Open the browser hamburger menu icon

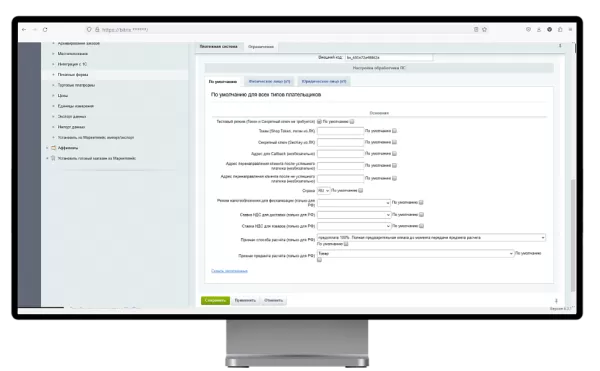pyautogui.click(x=570, y=29)
